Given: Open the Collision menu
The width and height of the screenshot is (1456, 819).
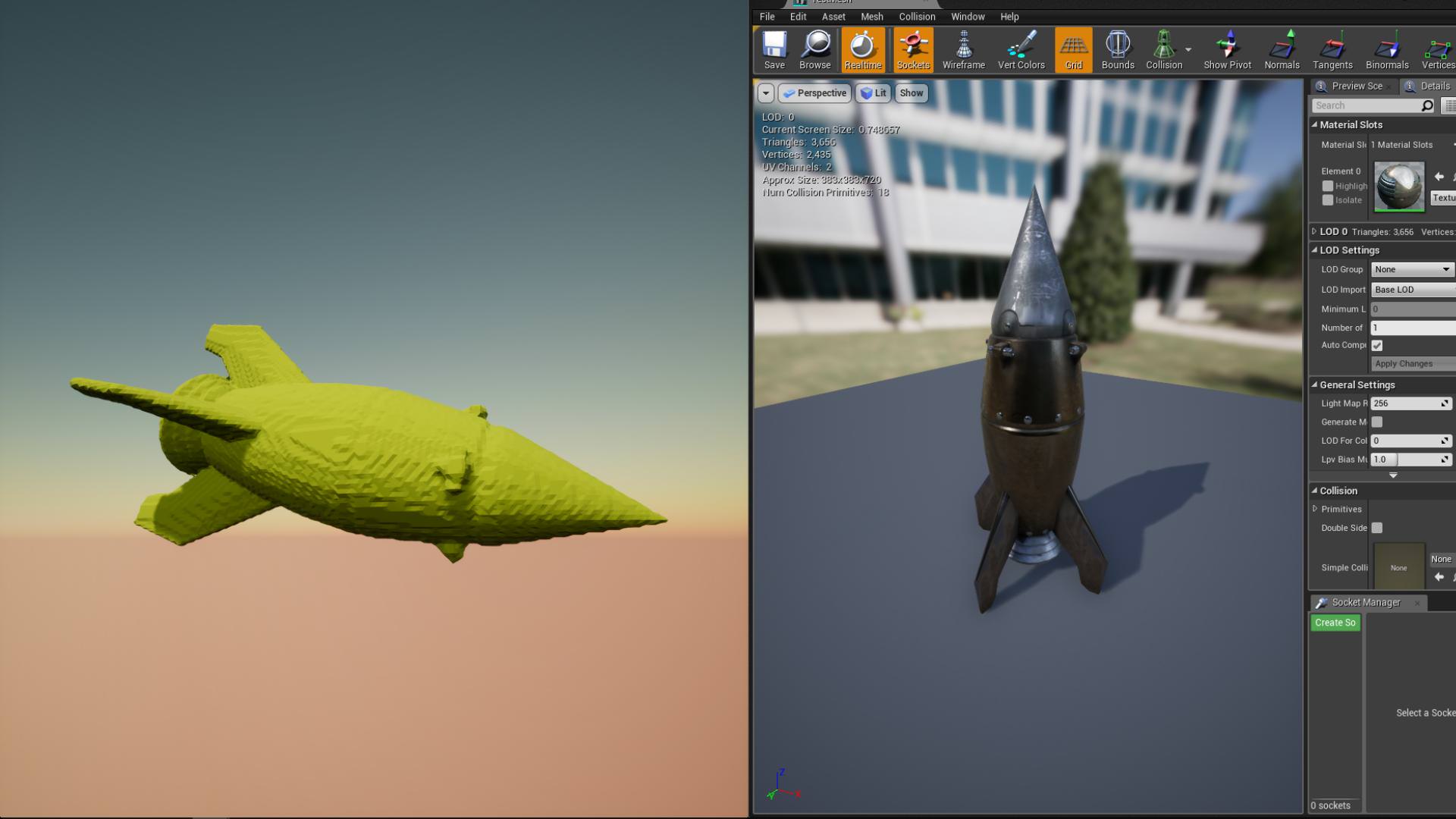Looking at the screenshot, I should [x=916, y=16].
